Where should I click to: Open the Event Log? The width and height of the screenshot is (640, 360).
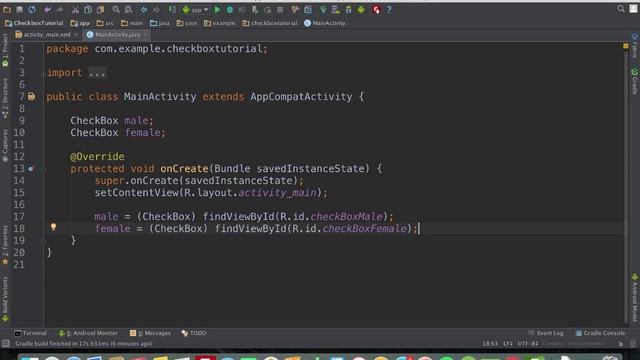[546, 333]
